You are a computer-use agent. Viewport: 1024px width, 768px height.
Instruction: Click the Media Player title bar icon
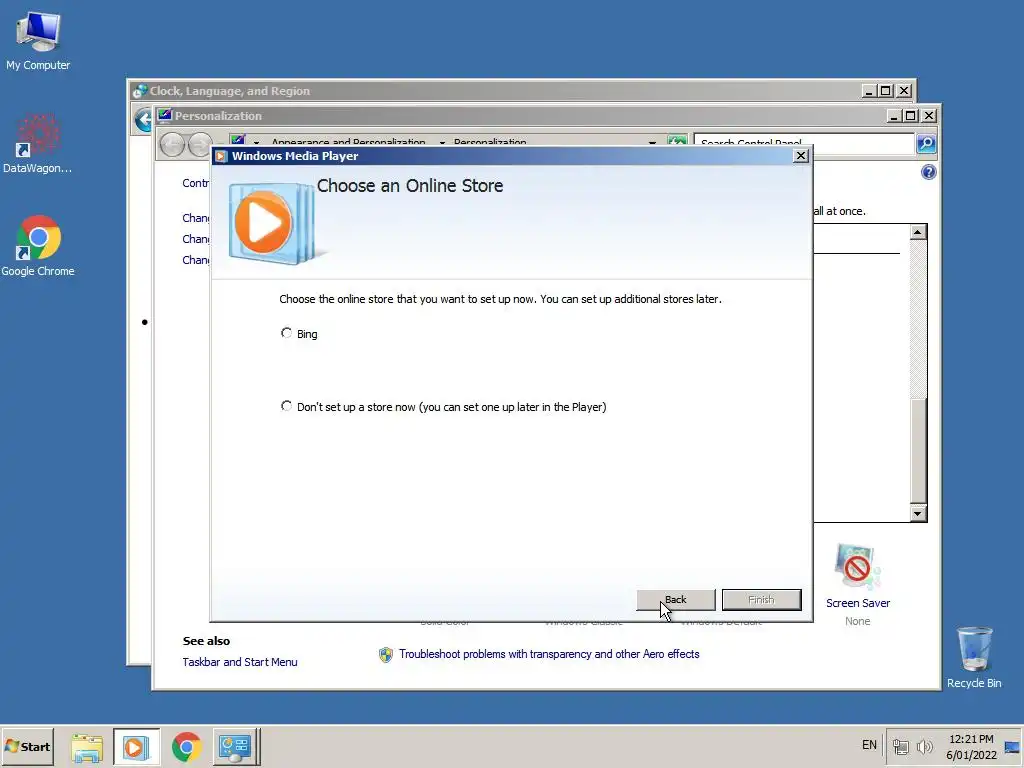[221, 156]
